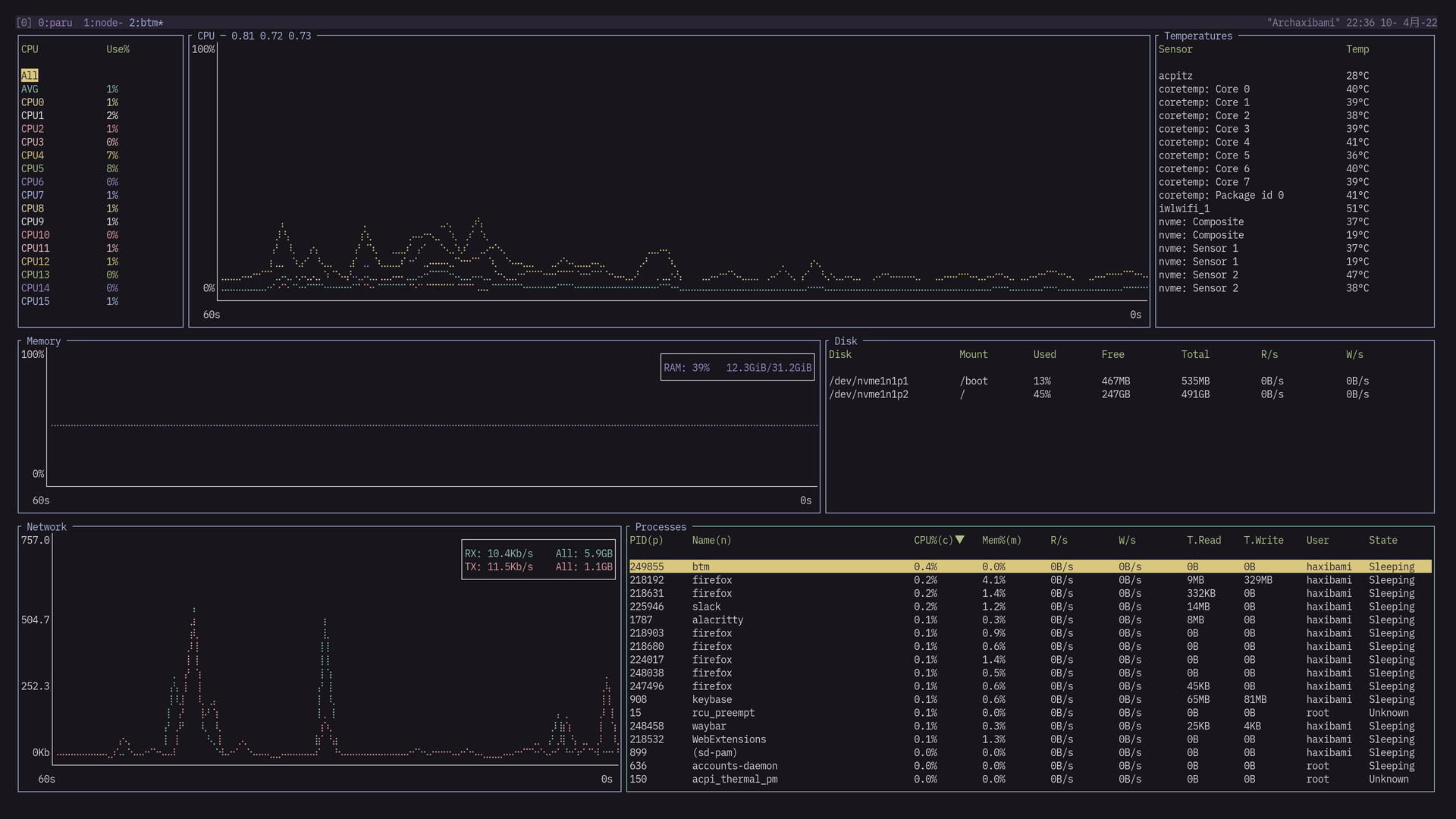Toggle the AVG line in CPU list
This screenshot has height=819, width=1456.
click(x=30, y=89)
